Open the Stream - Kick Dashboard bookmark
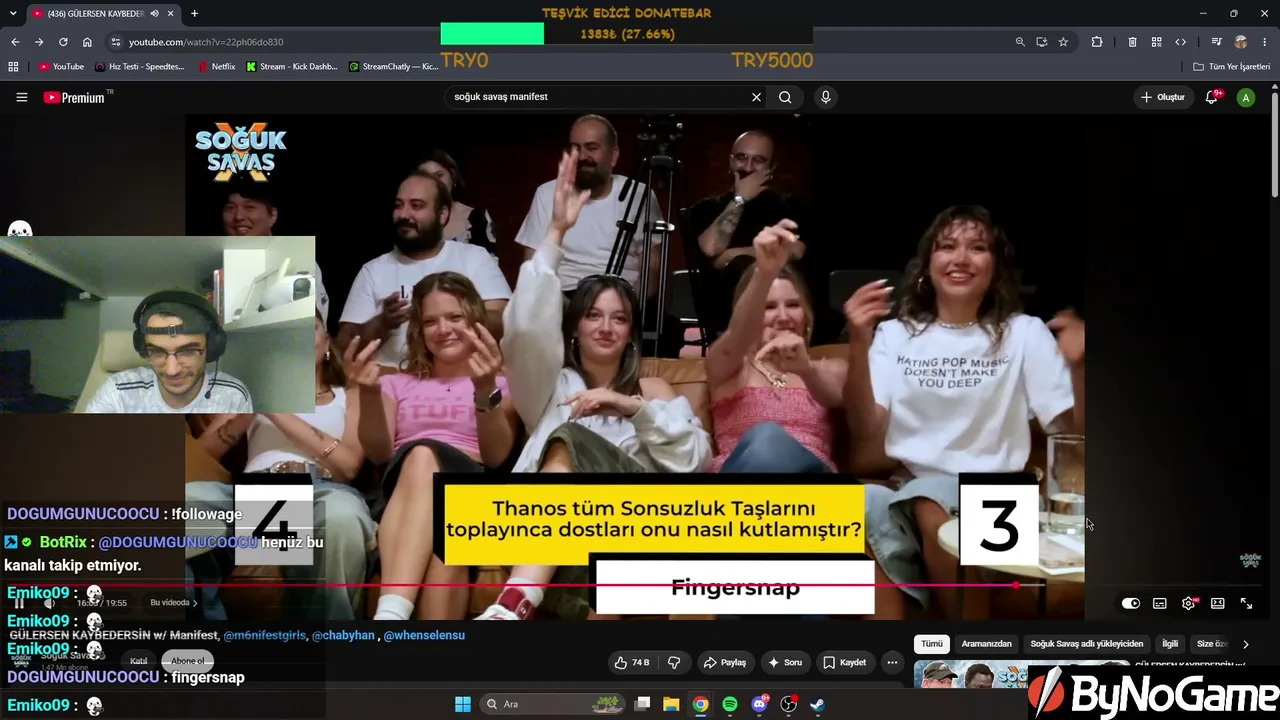This screenshot has height=720, width=1280. pos(292,67)
